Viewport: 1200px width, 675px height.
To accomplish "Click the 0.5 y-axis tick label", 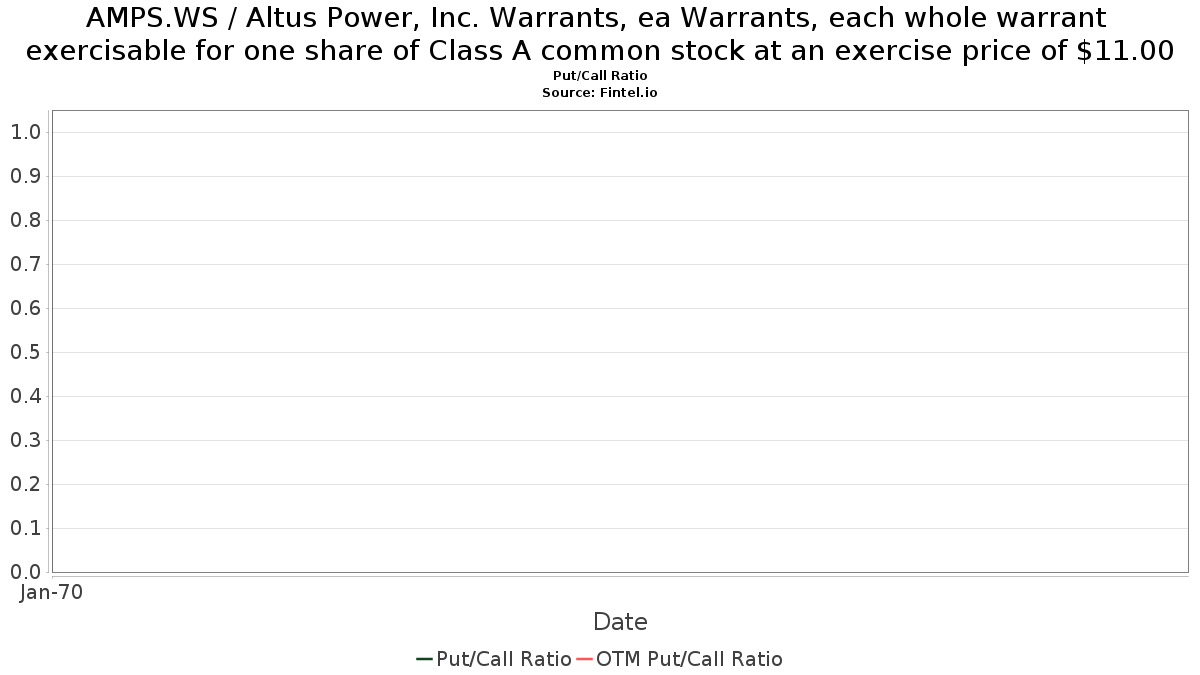I will (25, 352).
